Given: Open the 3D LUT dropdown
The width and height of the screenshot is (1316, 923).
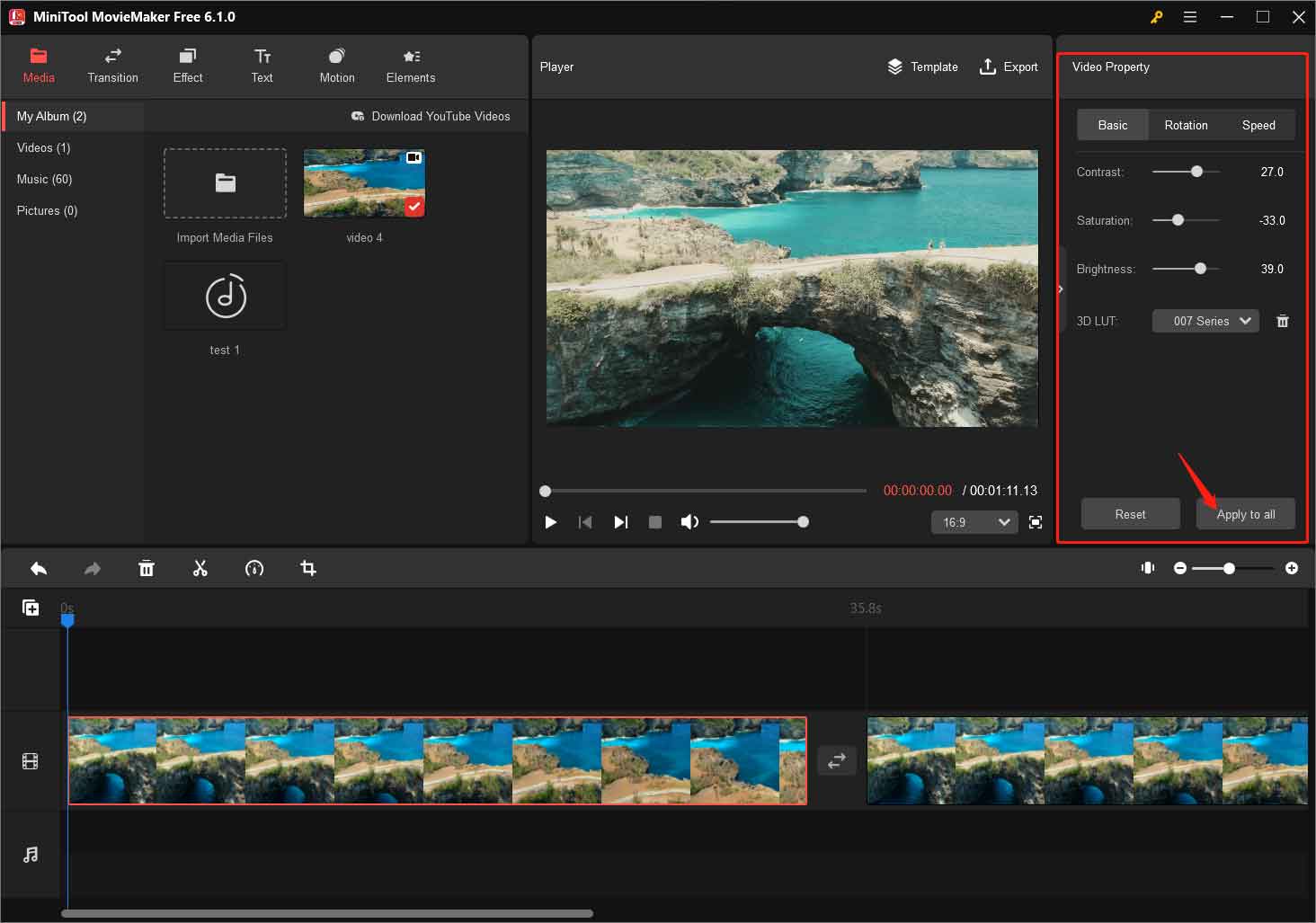Looking at the screenshot, I should [1205, 321].
